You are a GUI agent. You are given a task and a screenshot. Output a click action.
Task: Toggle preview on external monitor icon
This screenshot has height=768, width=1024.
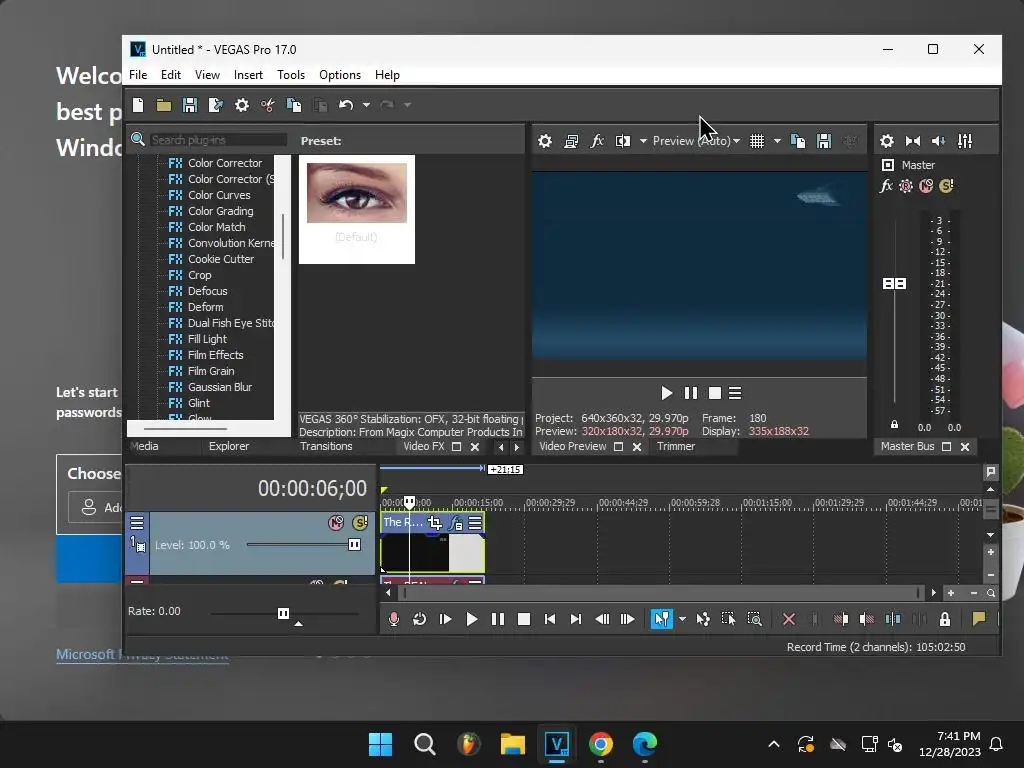(x=571, y=141)
